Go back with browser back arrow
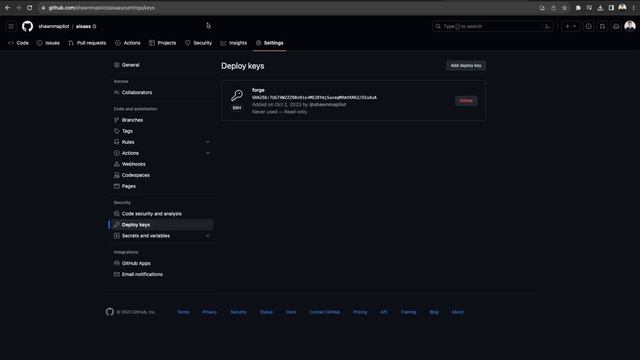This screenshot has height=360, width=640. (7, 7)
